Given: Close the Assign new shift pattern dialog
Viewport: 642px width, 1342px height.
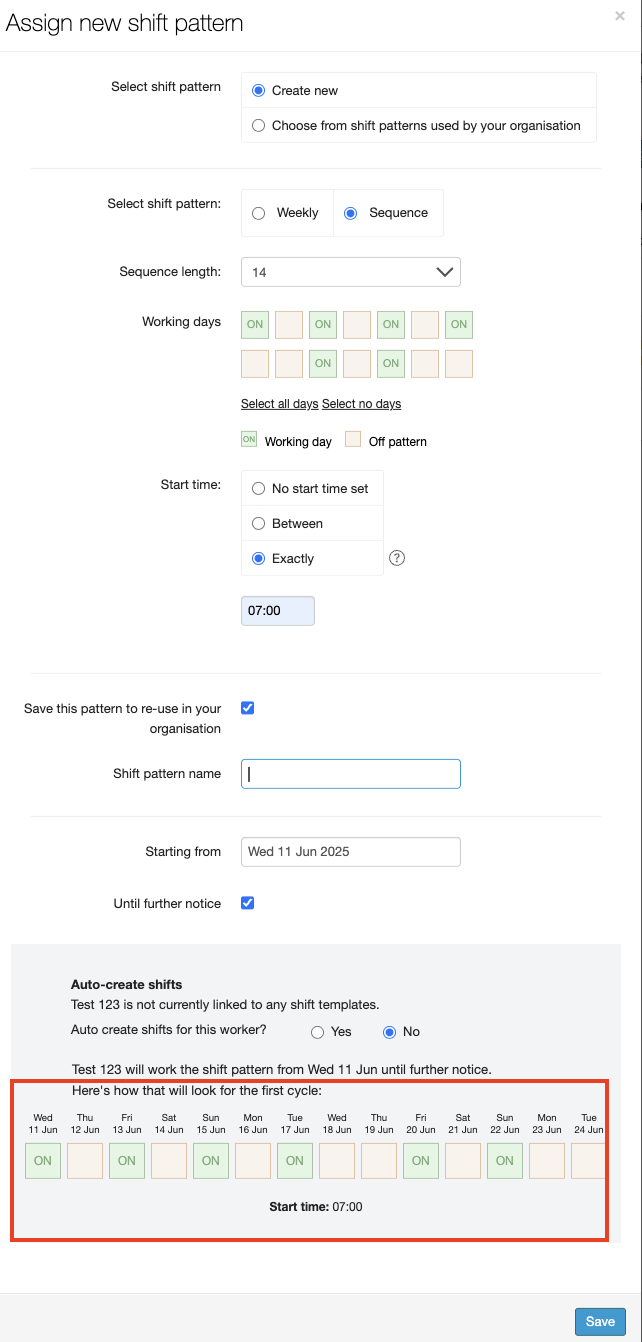Looking at the screenshot, I should (620, 16).
